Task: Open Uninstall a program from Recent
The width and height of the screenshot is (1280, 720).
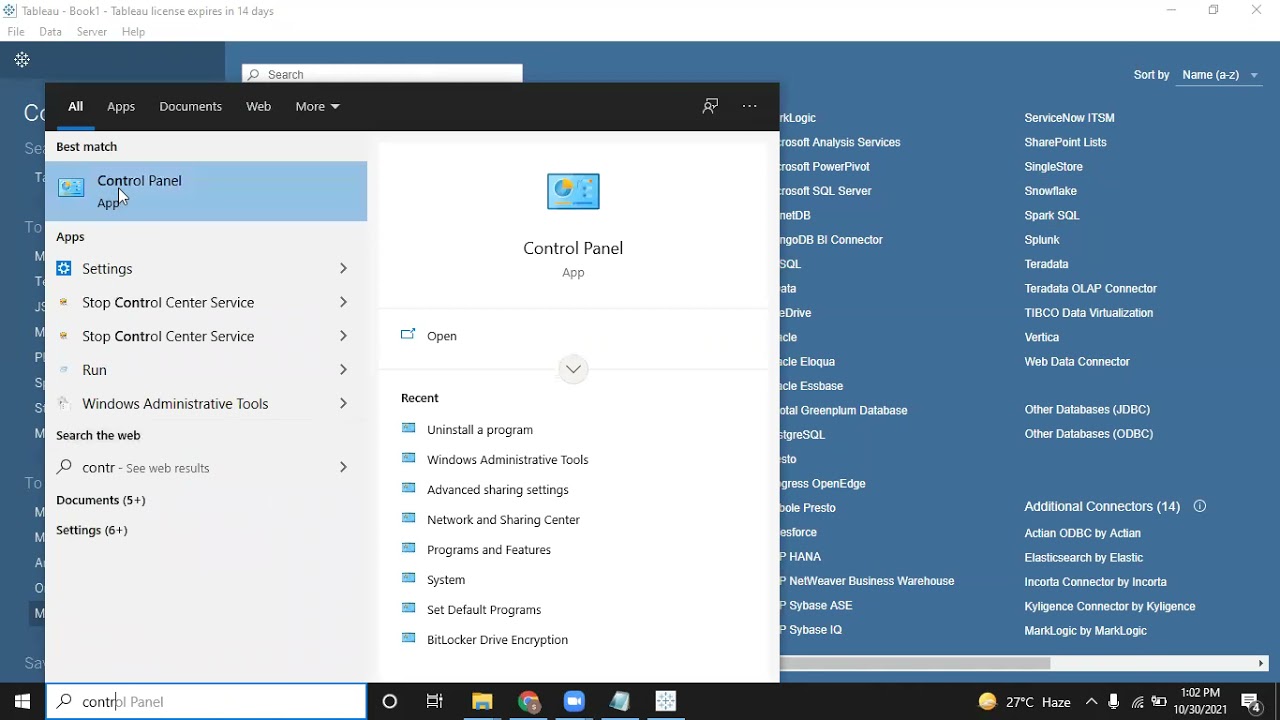Action: 479,430
